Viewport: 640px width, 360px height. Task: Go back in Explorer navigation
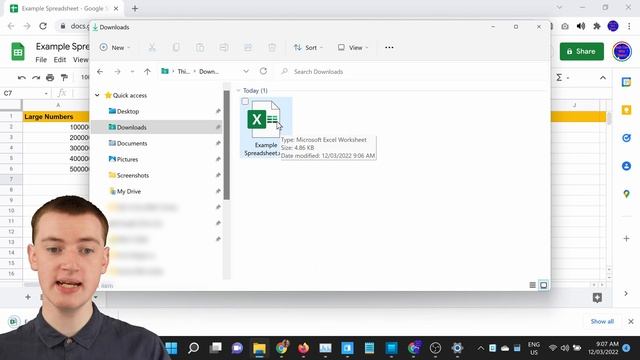tap(100, 71)
